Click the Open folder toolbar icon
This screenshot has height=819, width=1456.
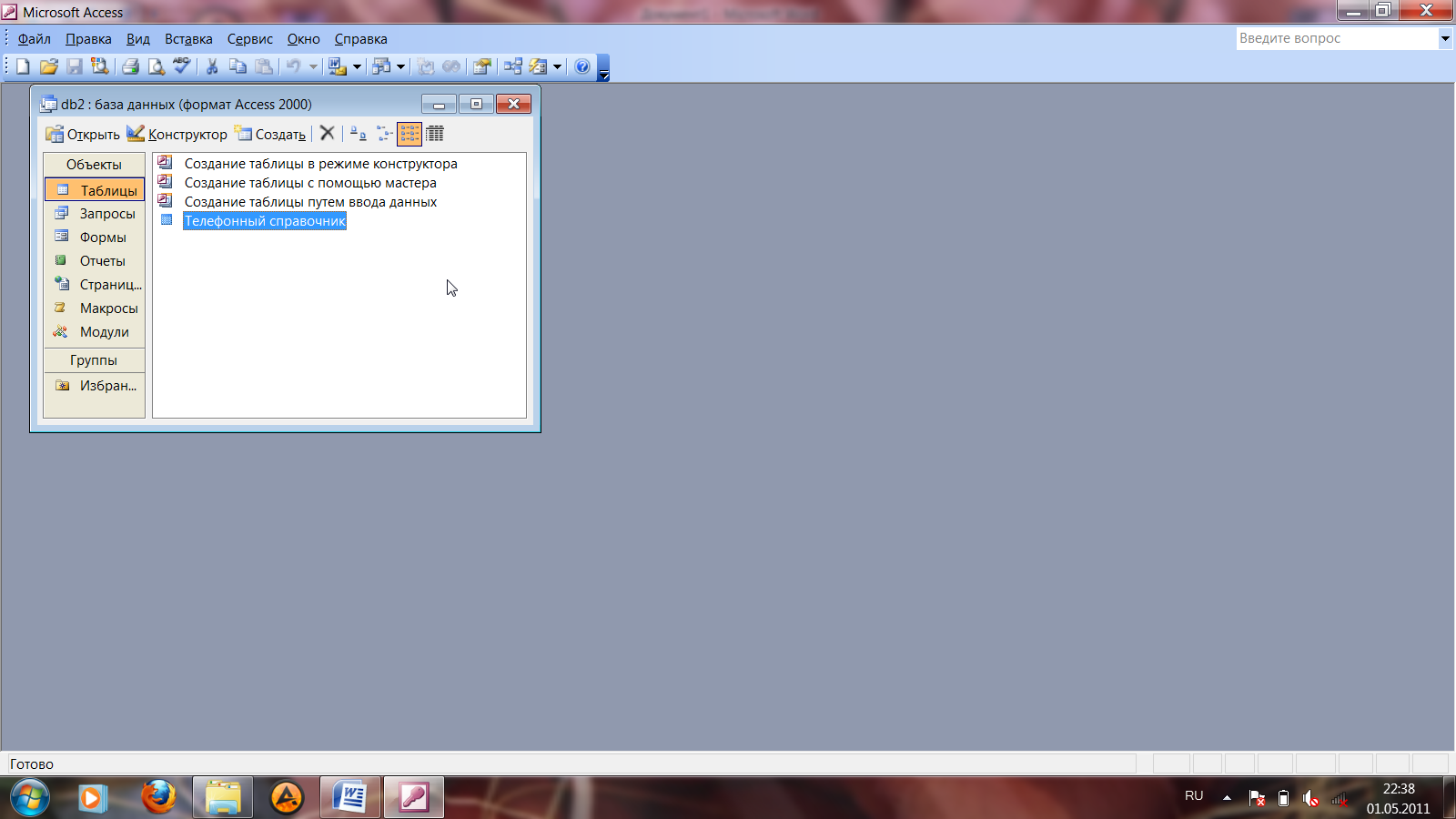pyautogui.click(x=49, y=66)
